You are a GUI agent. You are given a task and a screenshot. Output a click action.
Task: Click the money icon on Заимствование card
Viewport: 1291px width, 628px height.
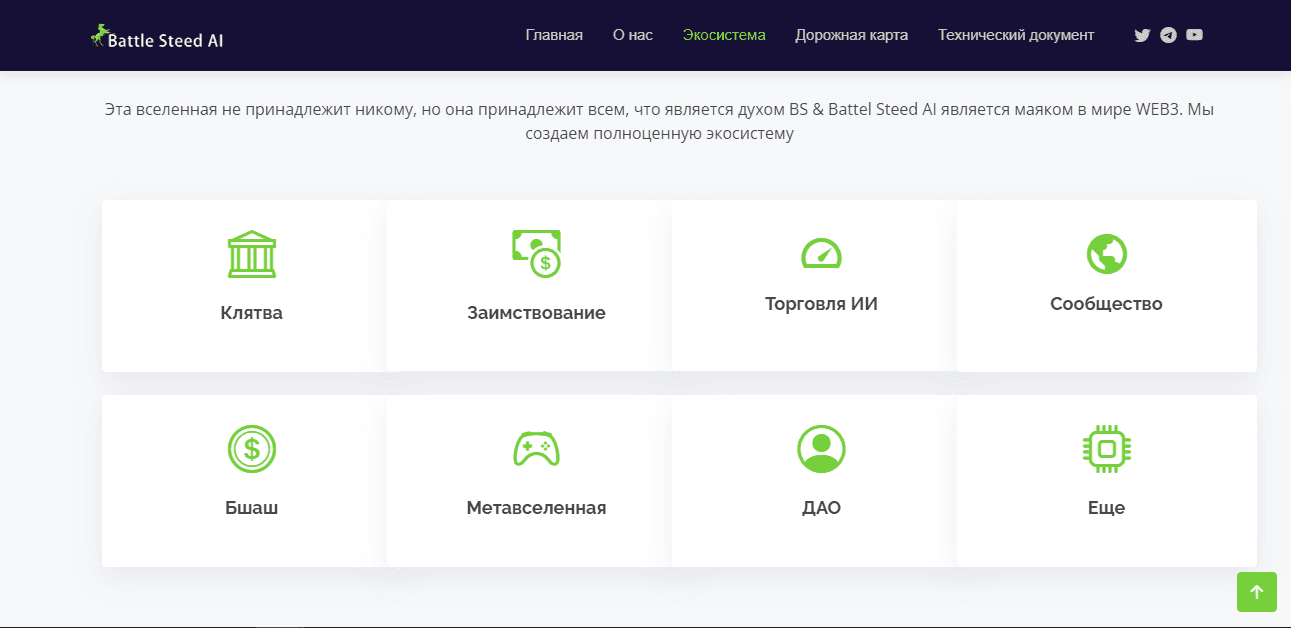pyautogui.click(x=537, y=252)
